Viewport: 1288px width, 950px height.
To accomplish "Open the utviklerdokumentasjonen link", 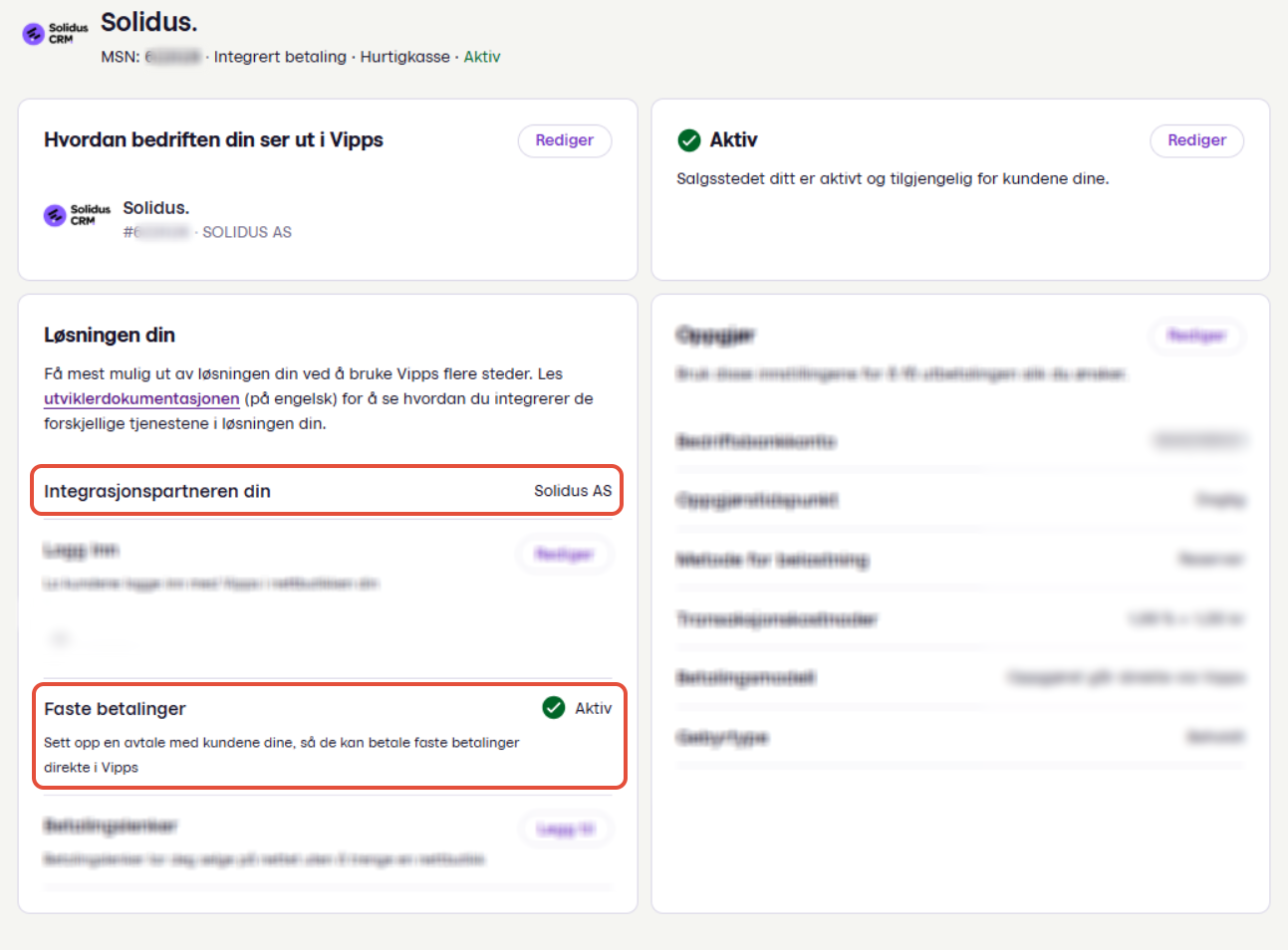I will 141,398.
